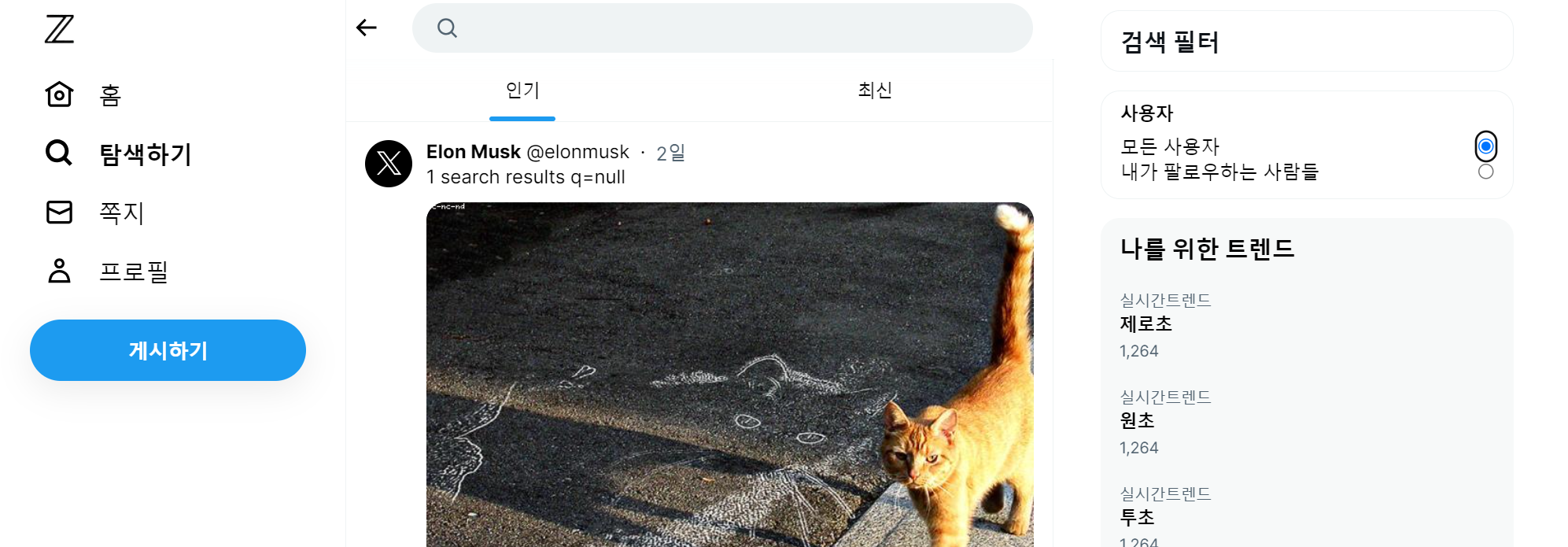Click the 게시하기 button
This screenshot has width=1568, height=547.
(x=168, y=350)
